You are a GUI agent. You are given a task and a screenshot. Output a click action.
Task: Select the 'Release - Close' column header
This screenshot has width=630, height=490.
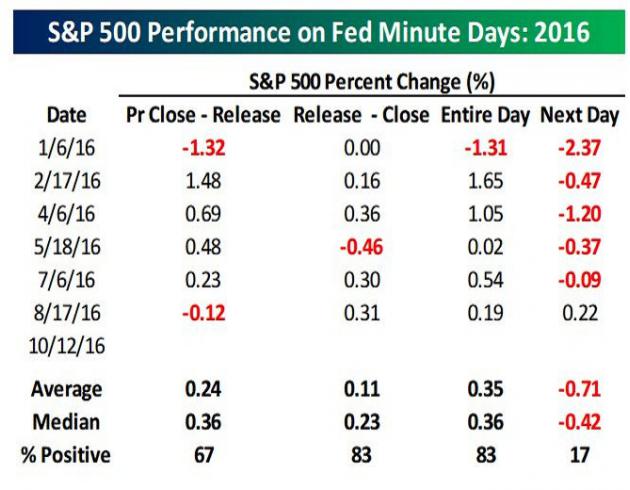[361, 115]
